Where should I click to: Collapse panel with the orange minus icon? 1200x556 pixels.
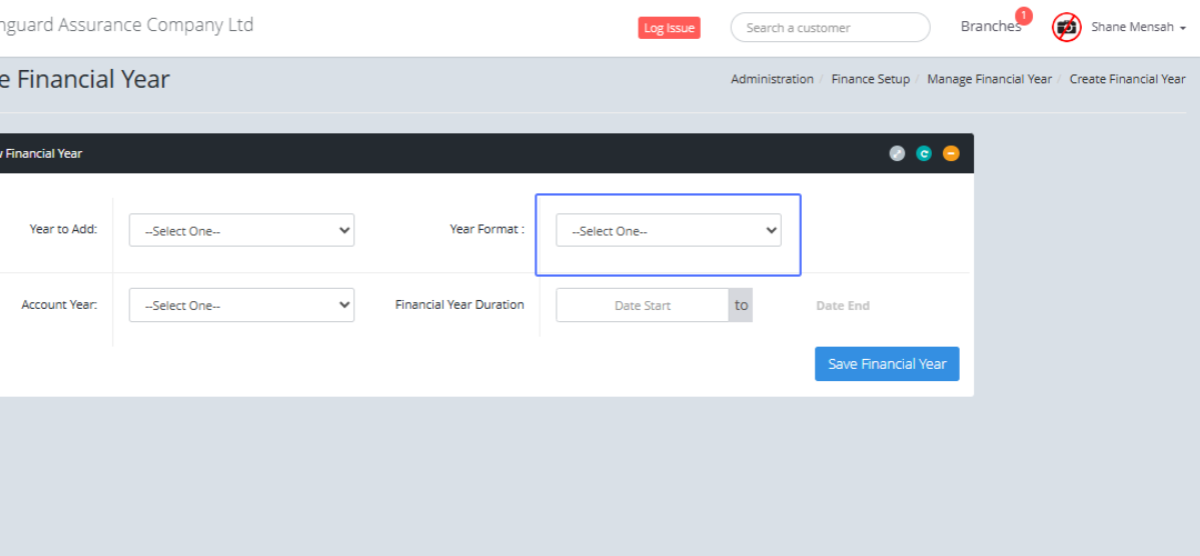click(x=951, y=154)
